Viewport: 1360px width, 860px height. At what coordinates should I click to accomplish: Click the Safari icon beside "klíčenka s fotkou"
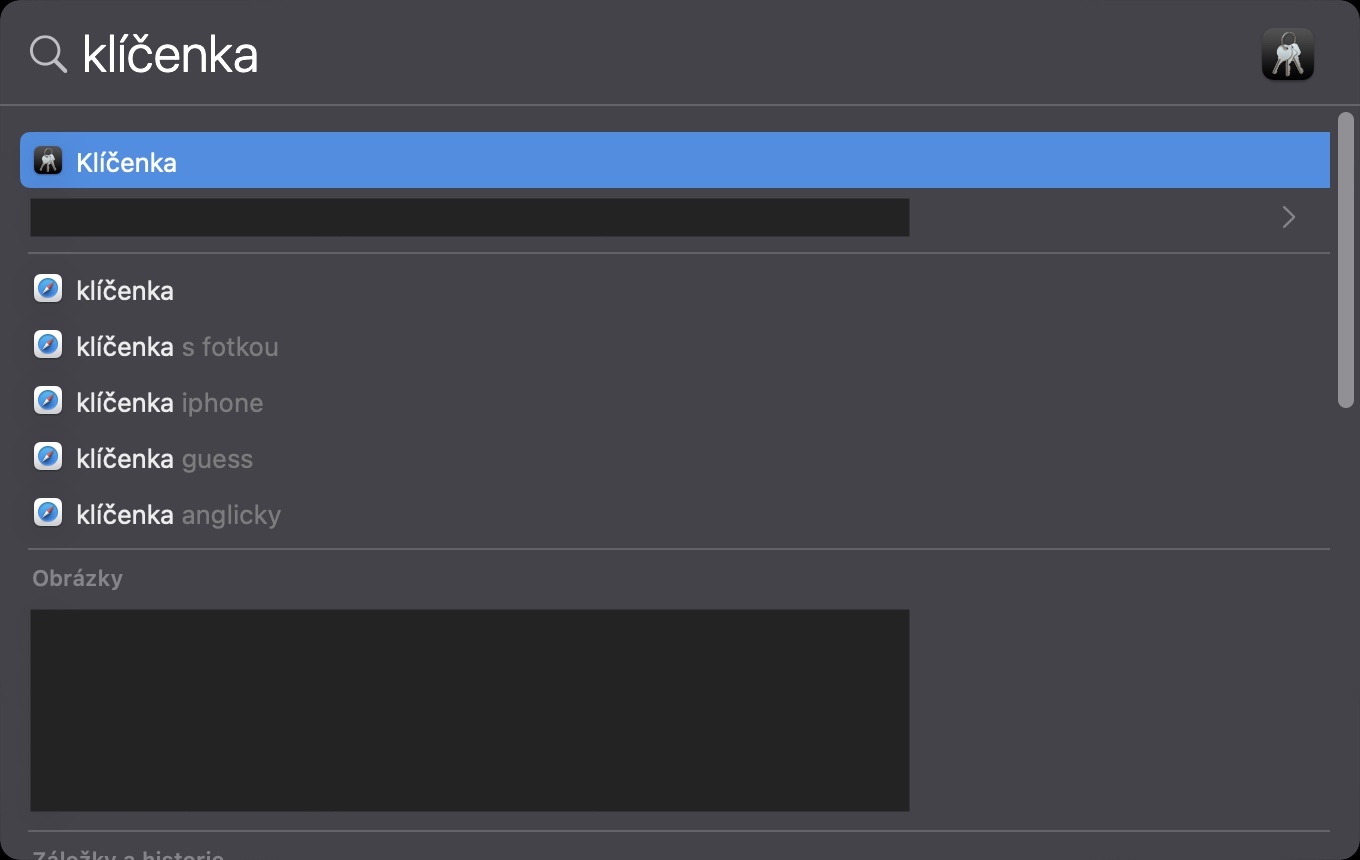(48, 346)
